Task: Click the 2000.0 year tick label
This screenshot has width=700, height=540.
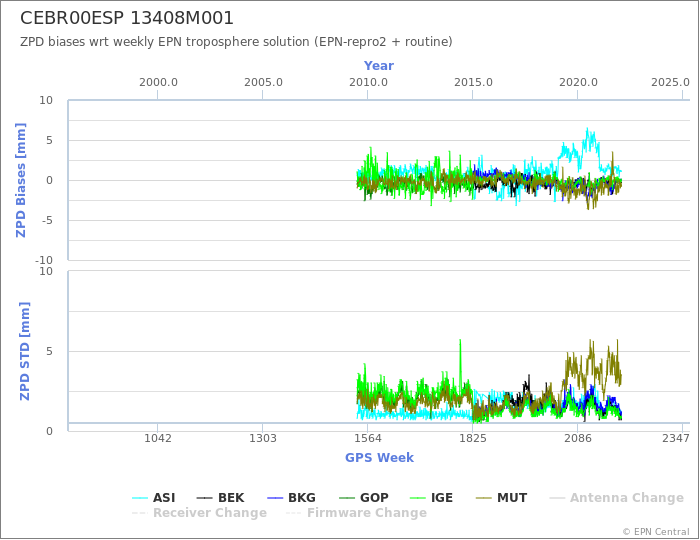Action: click(158, 83)
